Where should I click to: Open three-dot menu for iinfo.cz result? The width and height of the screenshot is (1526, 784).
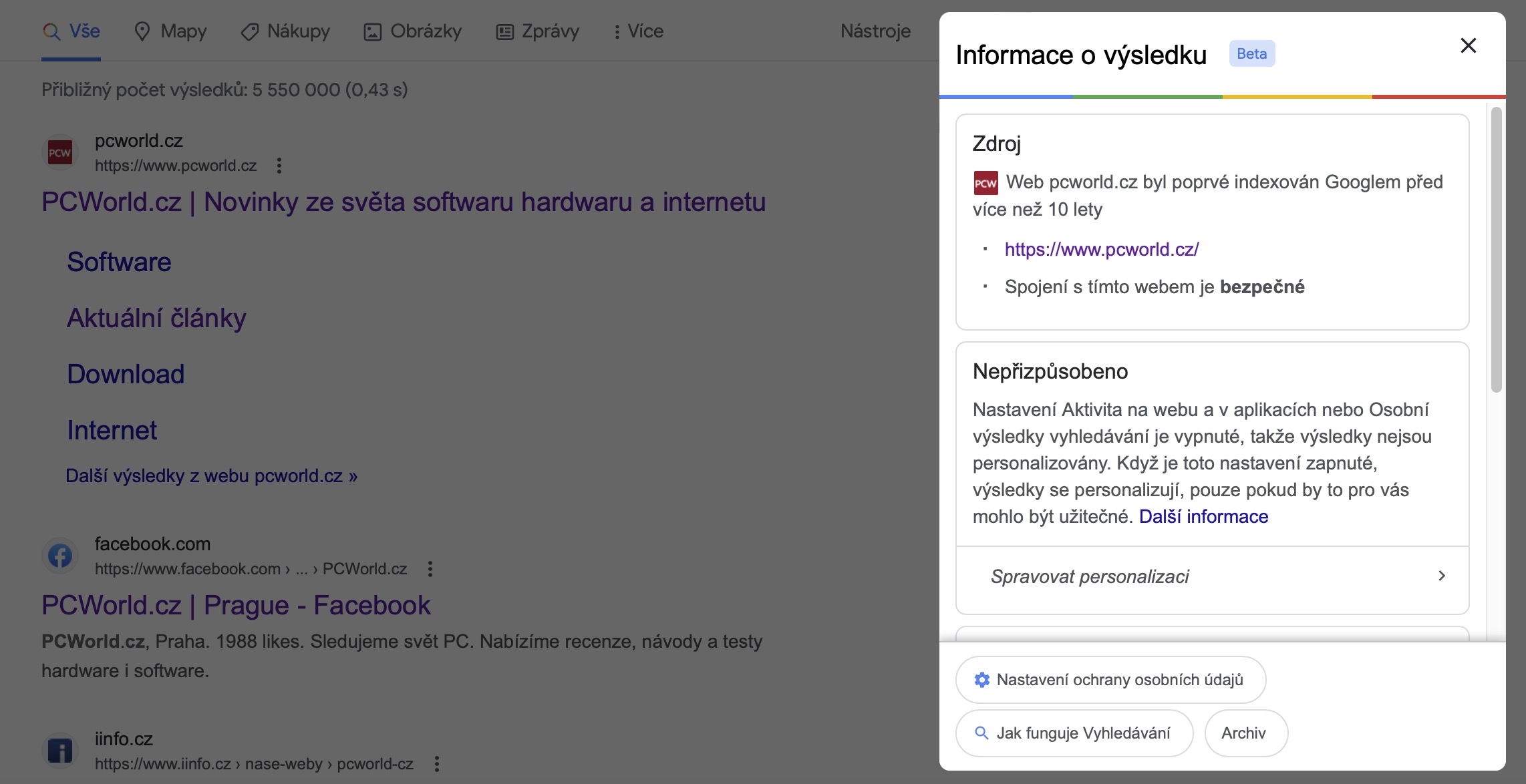437,764
